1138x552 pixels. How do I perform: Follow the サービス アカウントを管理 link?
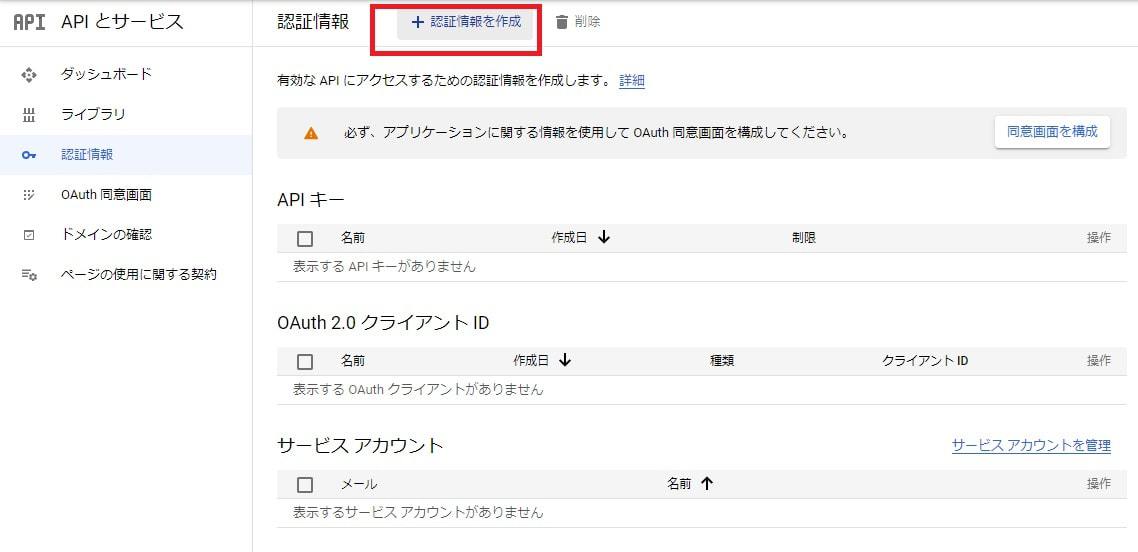[1031, 446]
